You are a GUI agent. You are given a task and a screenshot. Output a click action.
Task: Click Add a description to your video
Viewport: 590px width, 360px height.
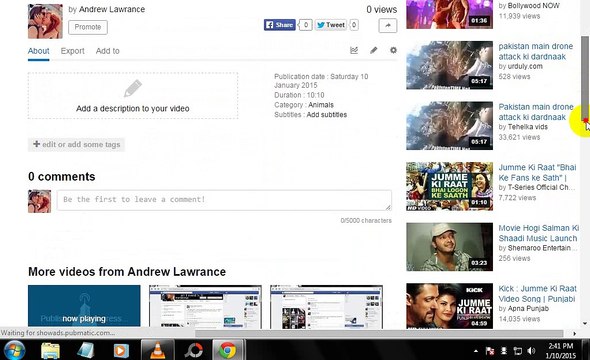pyautogui.click(x=133, y=96)
